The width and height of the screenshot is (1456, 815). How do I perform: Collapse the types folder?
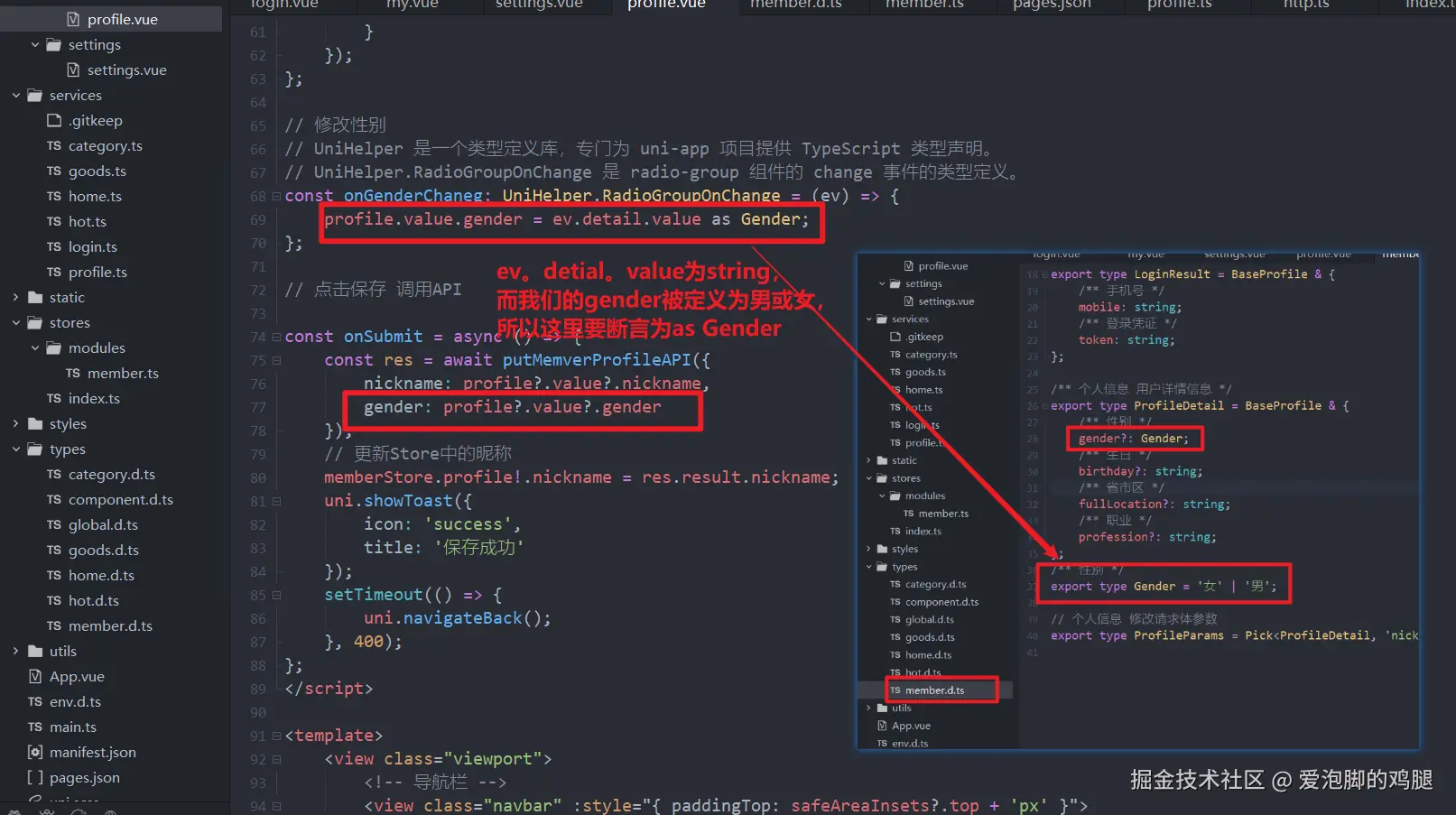click(16, 449)
